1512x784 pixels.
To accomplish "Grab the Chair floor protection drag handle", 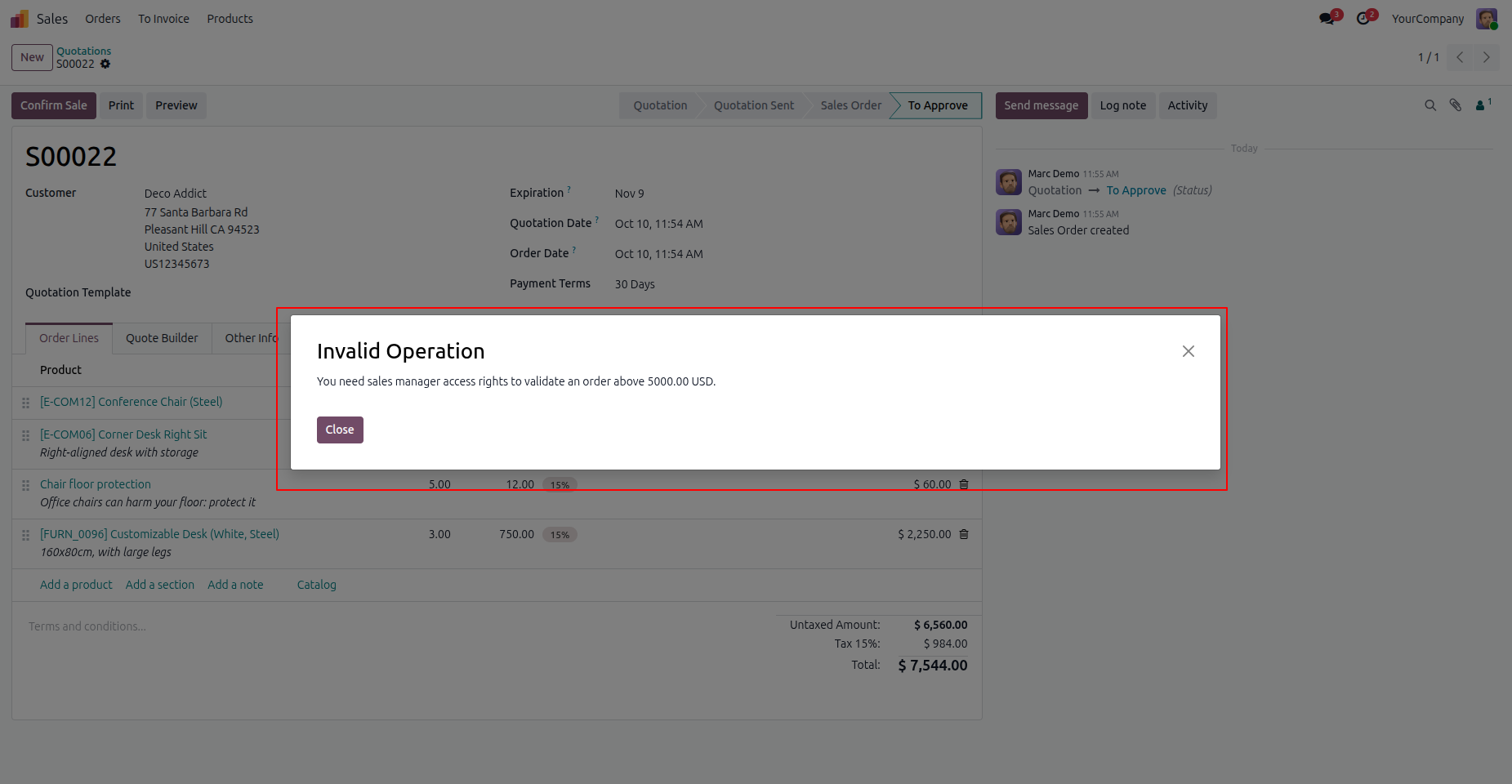I will (x=25, y=485).
